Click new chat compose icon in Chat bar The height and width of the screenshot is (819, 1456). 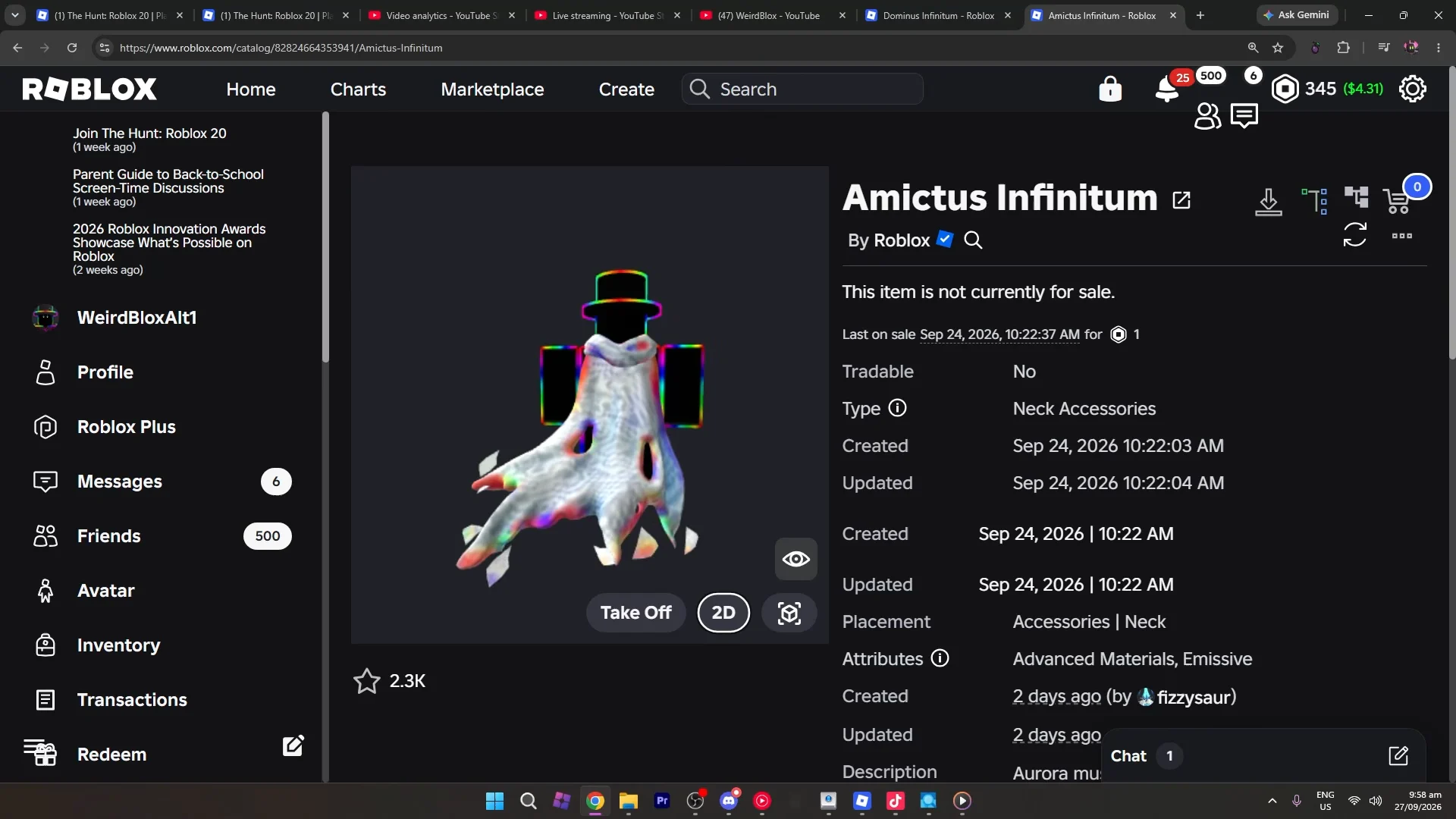(x=1398, y=756)
